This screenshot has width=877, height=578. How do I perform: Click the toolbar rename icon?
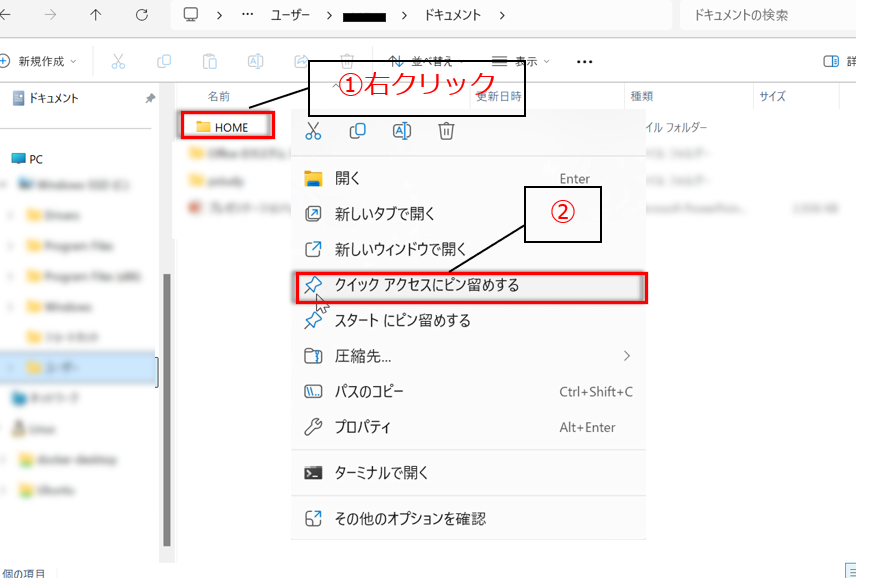256,62
